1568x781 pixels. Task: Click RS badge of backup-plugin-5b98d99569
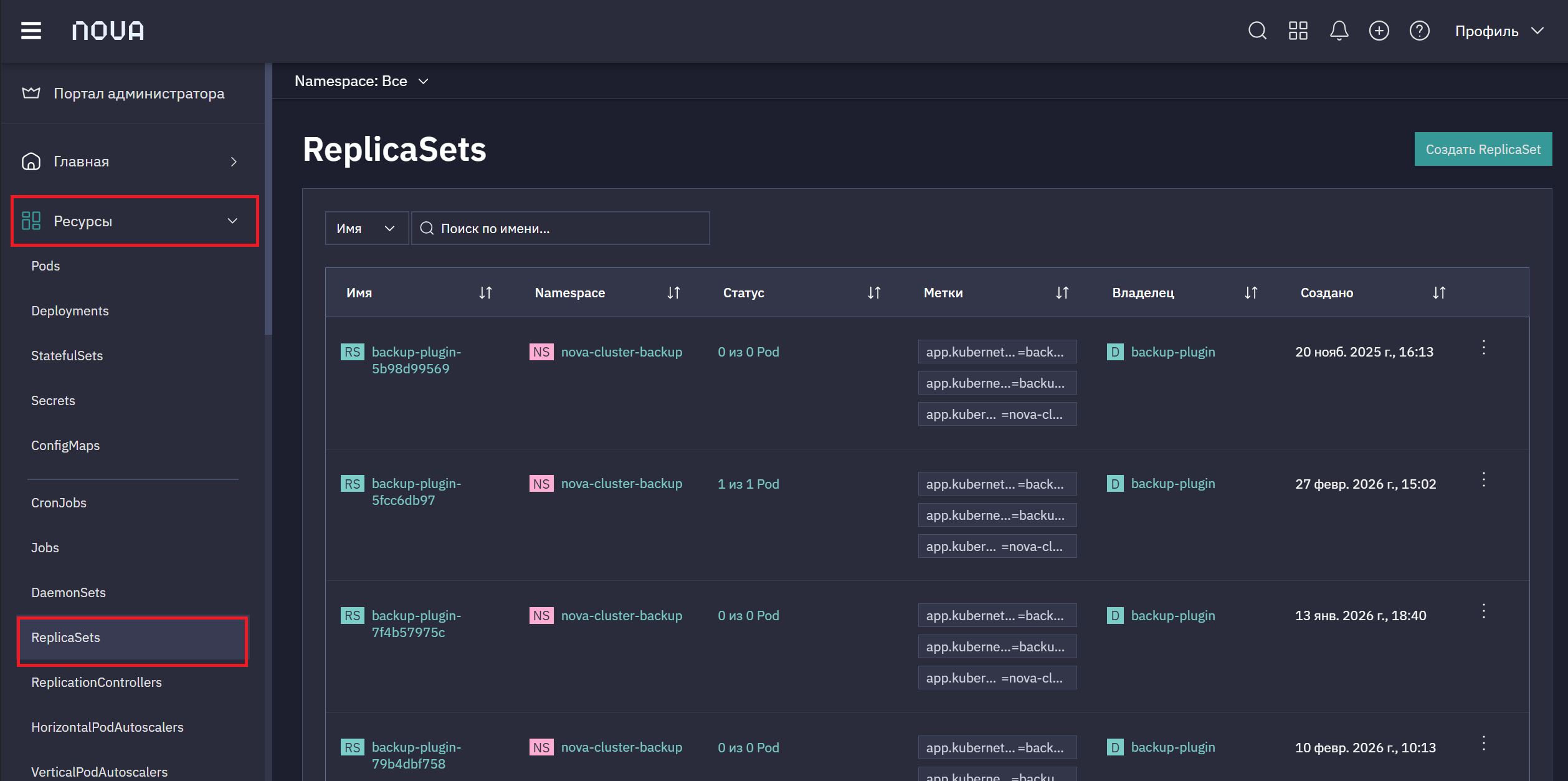(353, 352)
